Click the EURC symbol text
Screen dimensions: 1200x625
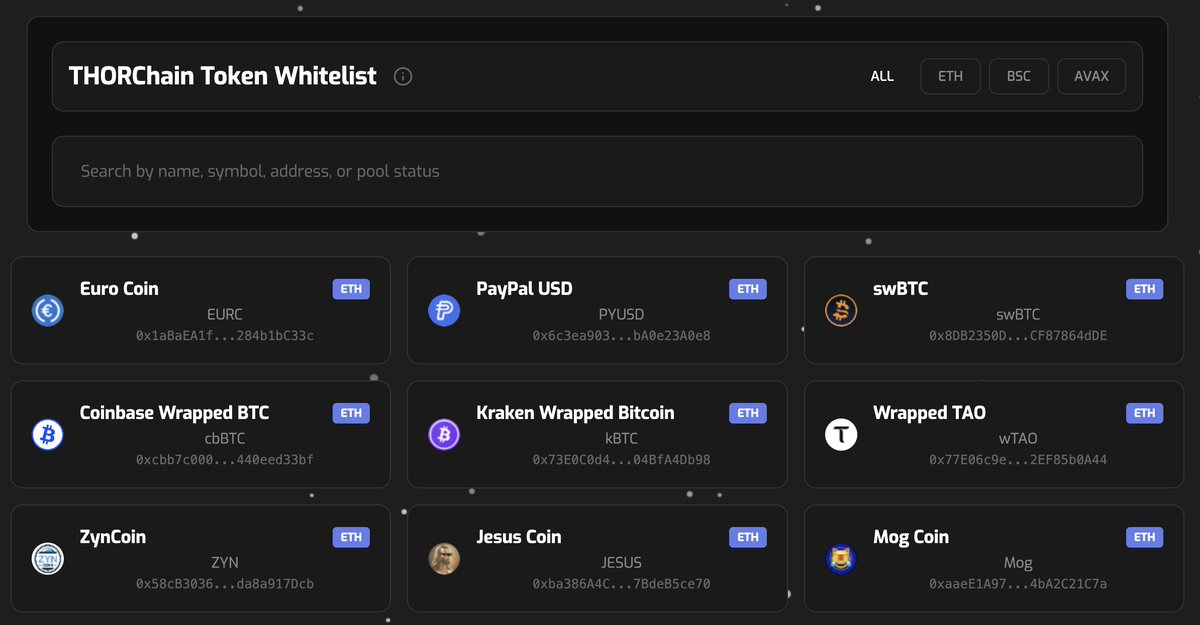point(225,314)
